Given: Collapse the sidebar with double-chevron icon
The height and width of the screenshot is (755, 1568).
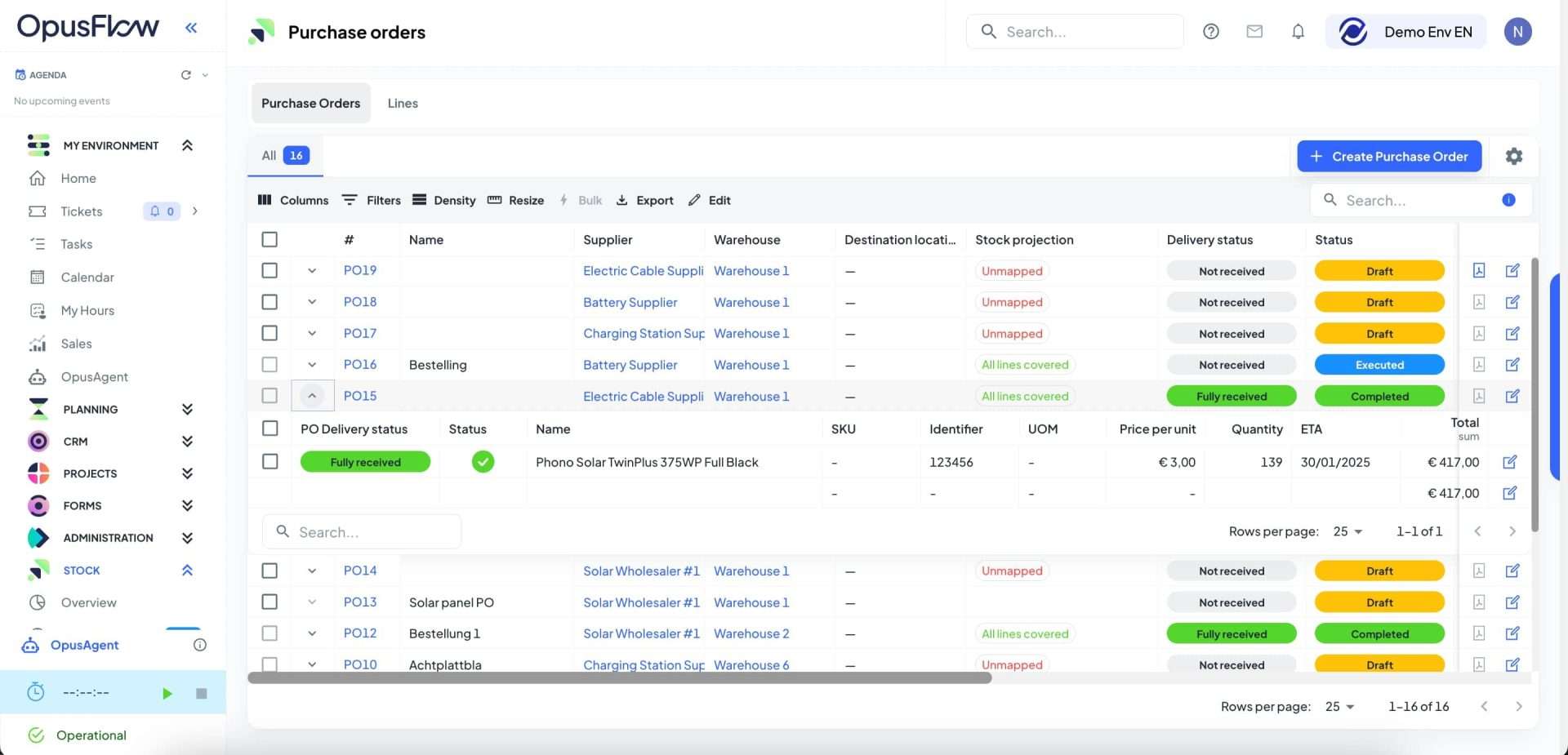Looking at the screenshot, I should point(191,28).
